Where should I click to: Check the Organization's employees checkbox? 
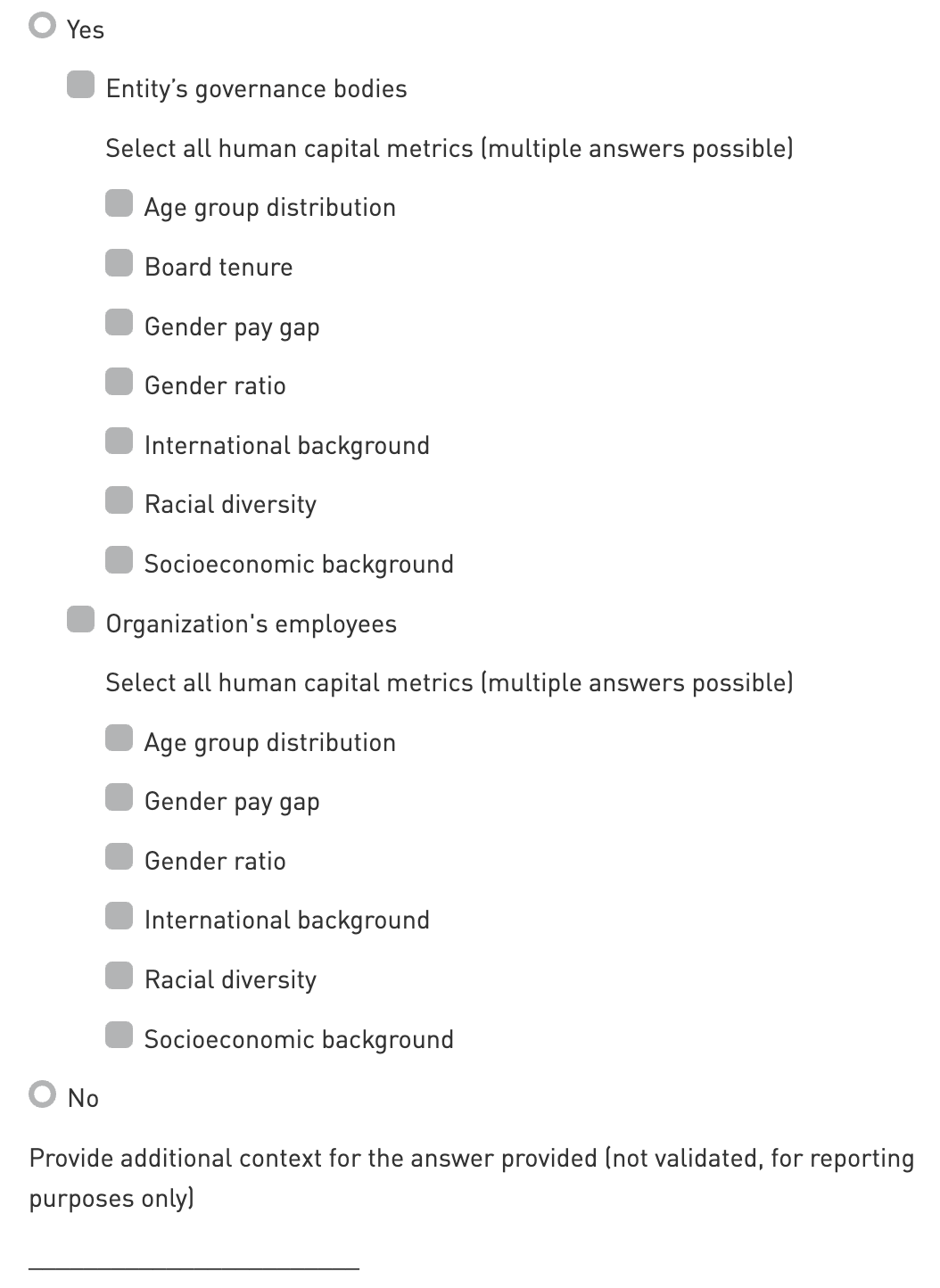point(80,620)
